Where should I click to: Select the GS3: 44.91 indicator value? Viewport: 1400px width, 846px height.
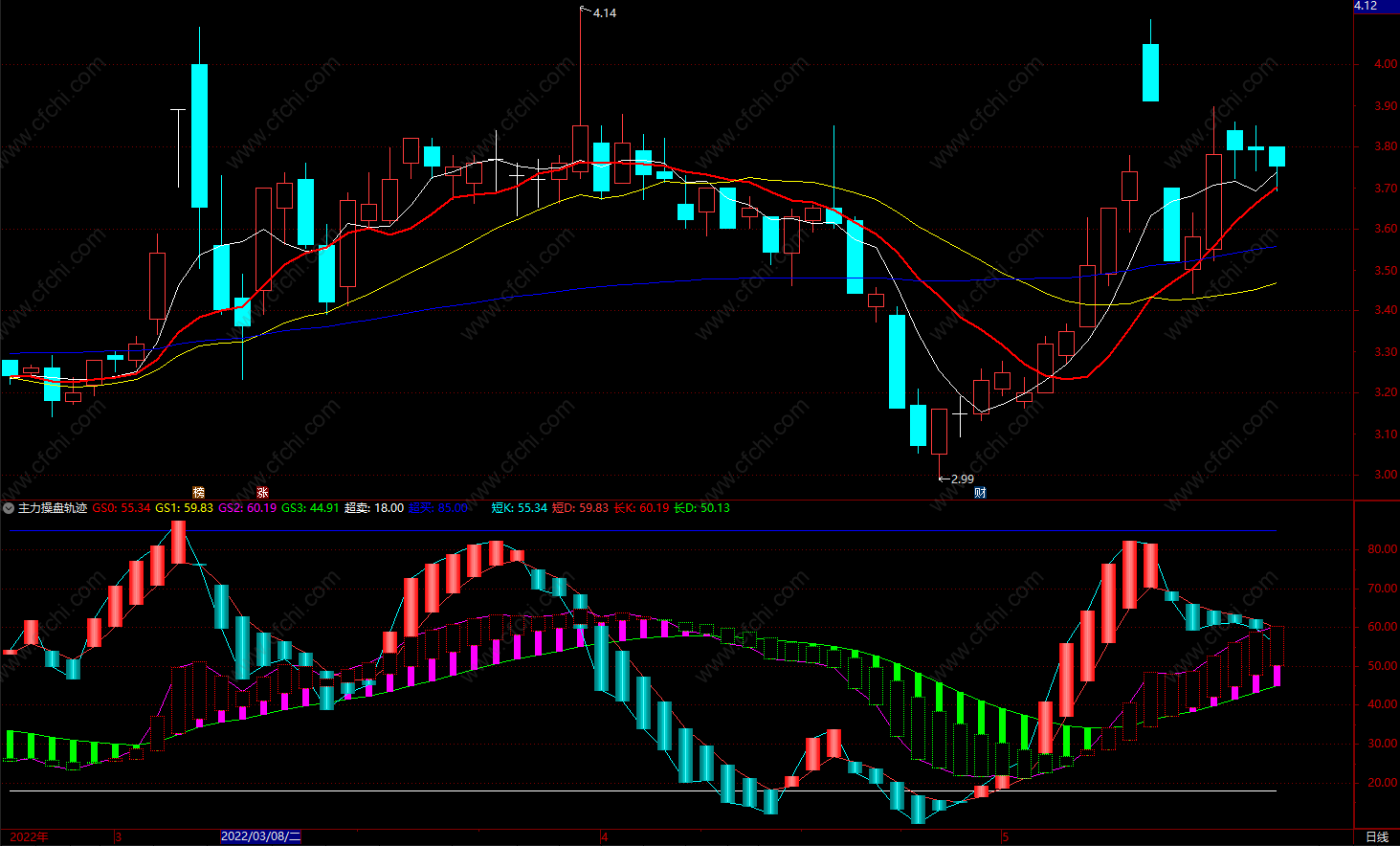[310, 508]
